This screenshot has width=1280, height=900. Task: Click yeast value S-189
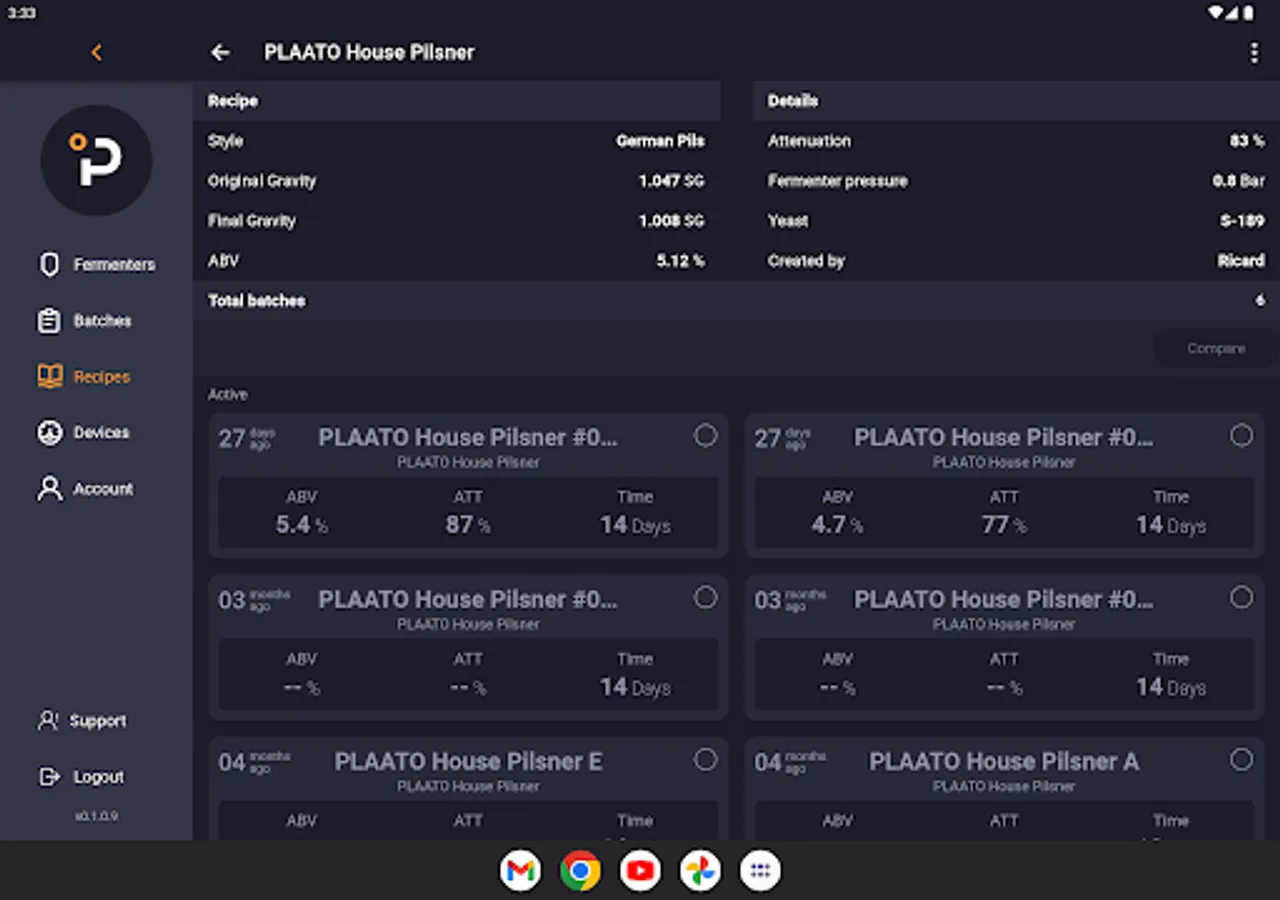[x=1242, y=221]
